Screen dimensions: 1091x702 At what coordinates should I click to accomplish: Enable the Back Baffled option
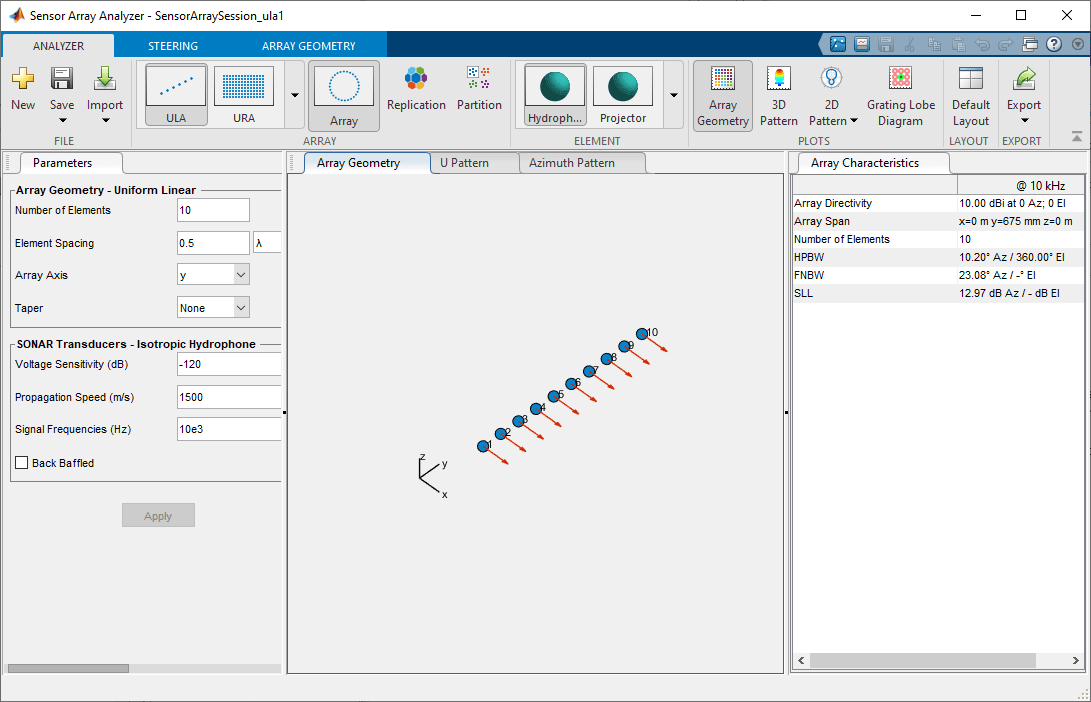(x=21, y=462)
